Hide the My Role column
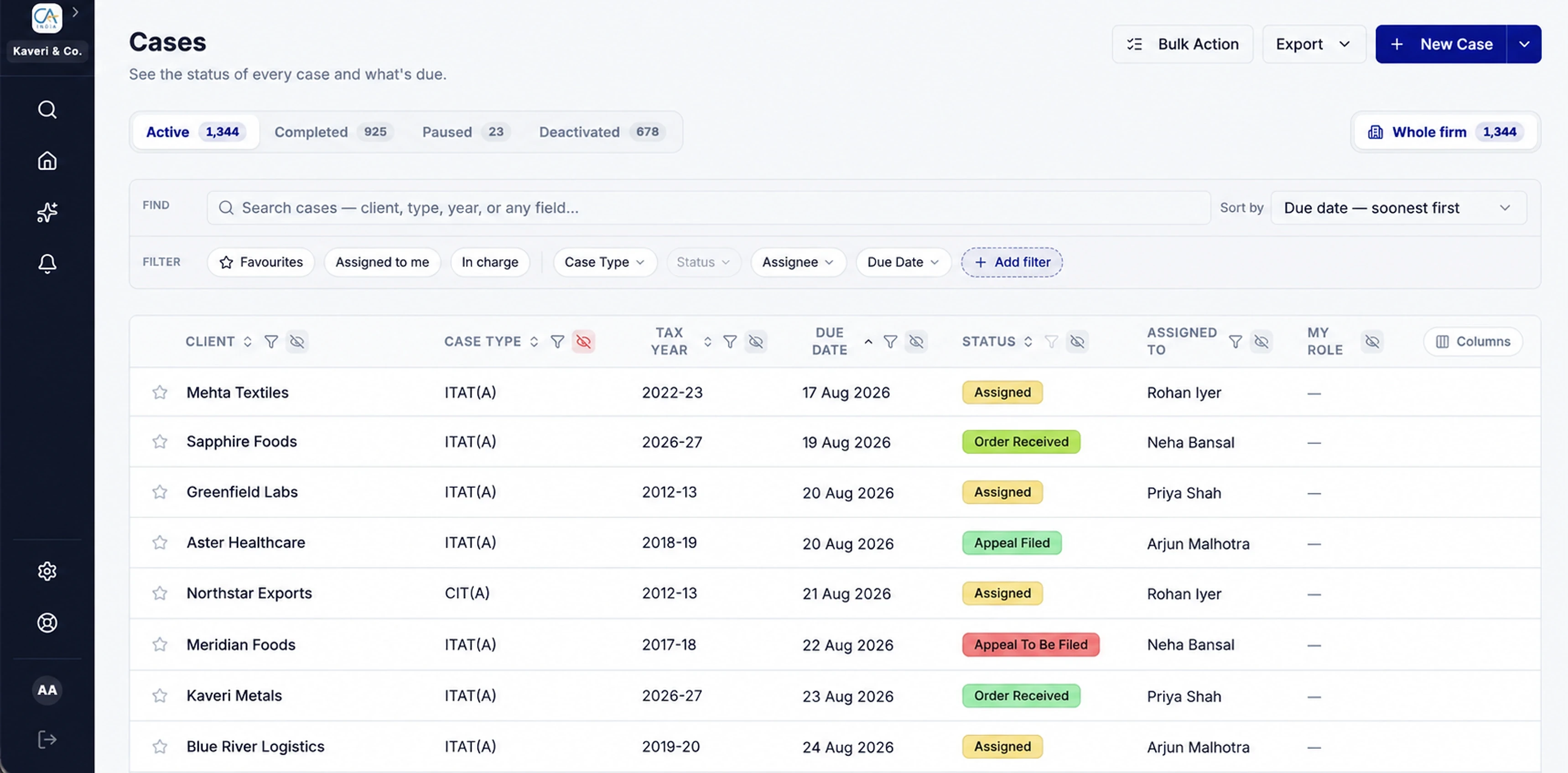The width and height of the screenshot is (1568, 773). coord(1372,342)
